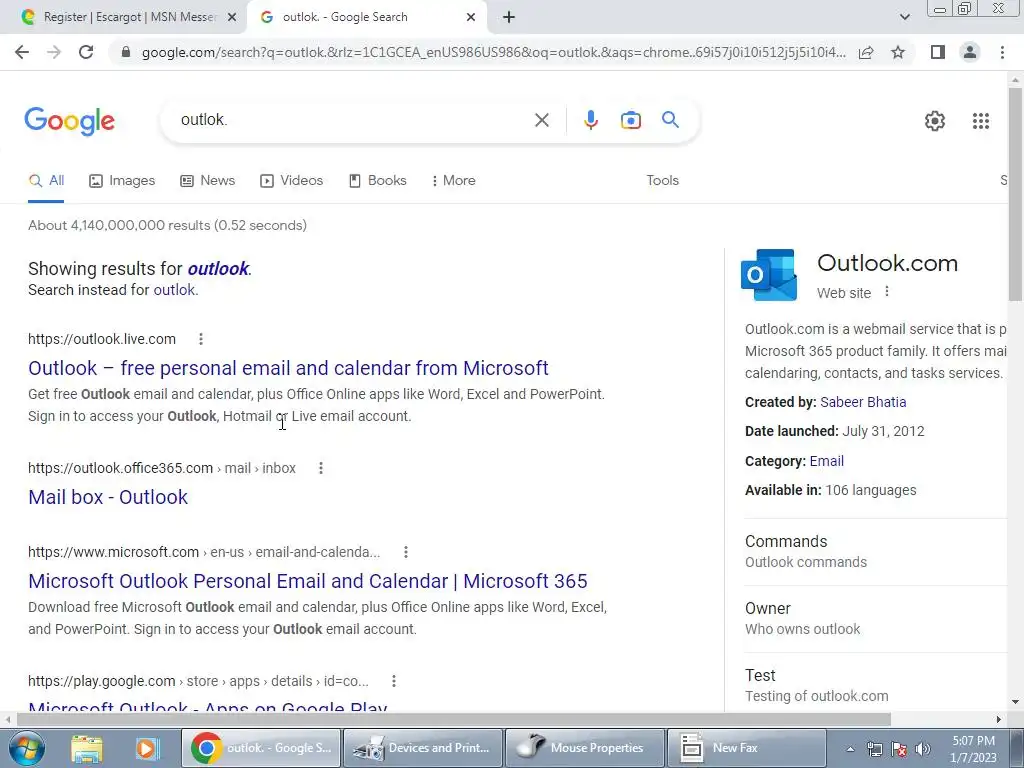Launch Windows Media Player from taskbar
Viewport: 1024px width, 768px height.
(147, 748)
